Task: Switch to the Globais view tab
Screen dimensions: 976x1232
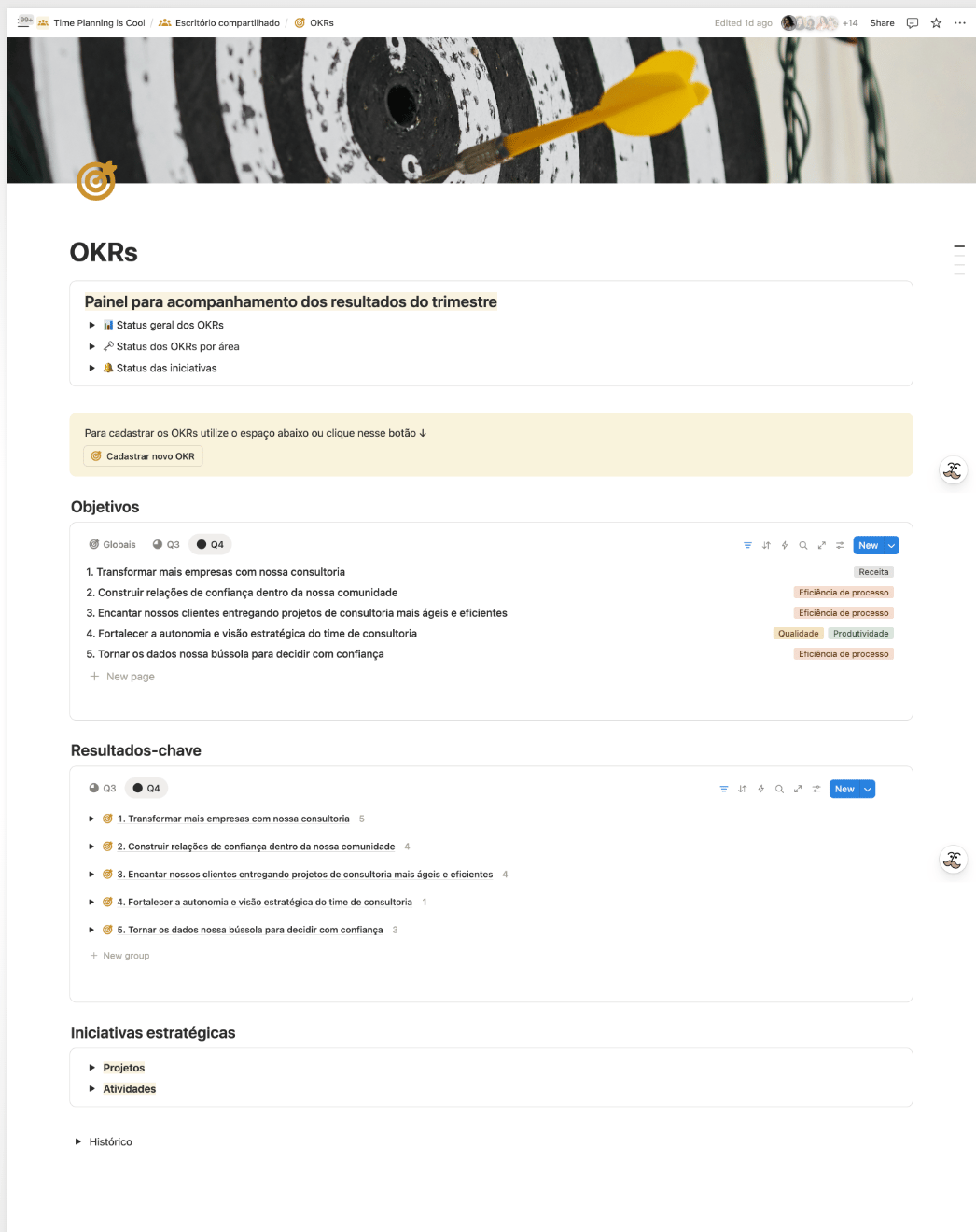Action: pyautogui.click(x=112, y=545)
